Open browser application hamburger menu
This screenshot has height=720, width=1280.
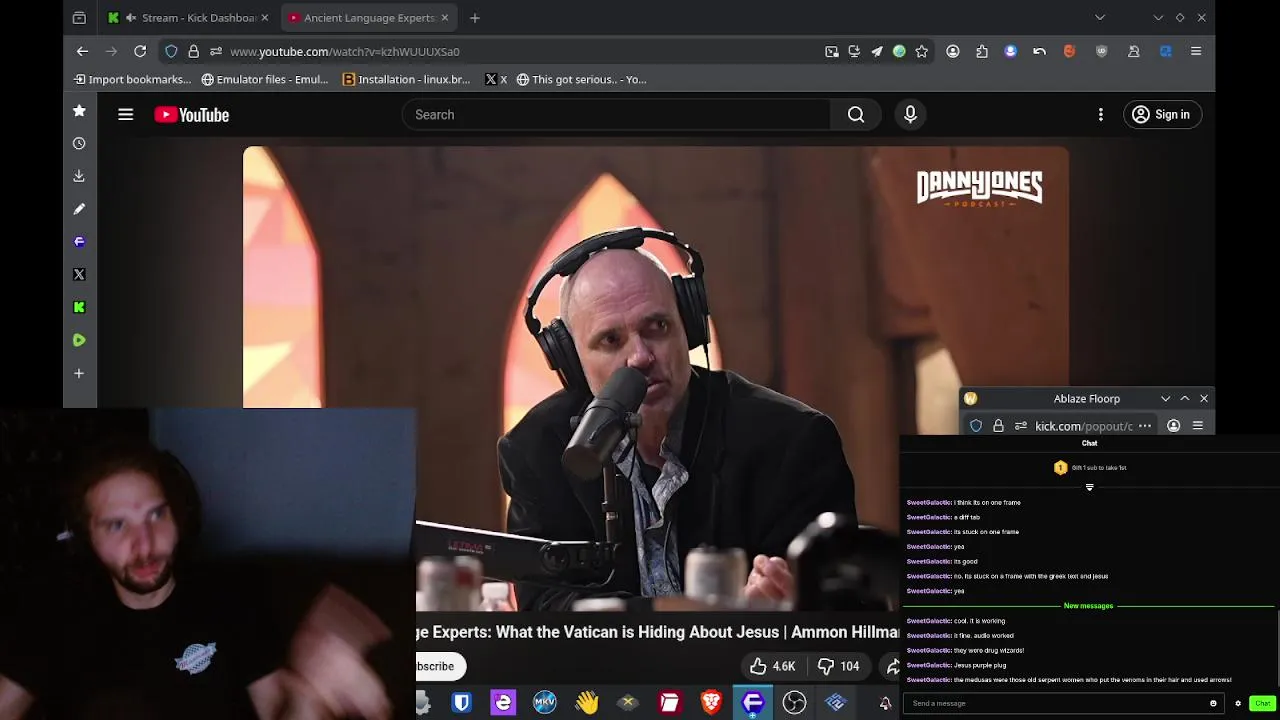coord(1196,51)
